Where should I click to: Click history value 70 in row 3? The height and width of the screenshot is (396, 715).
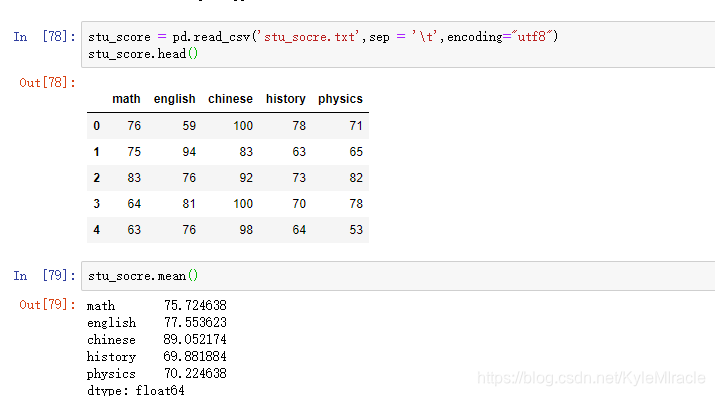(299, 203)
